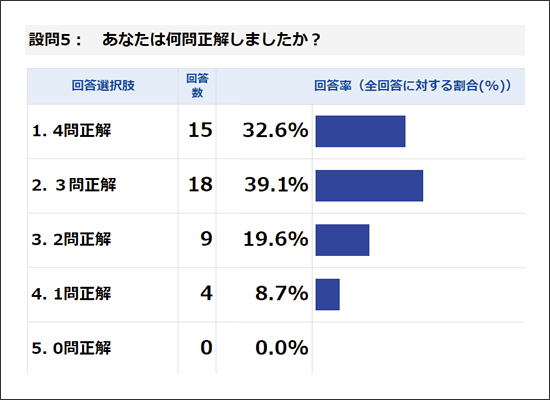
Task: Click the blue bar for 4問正解
Action: [361, 131]
